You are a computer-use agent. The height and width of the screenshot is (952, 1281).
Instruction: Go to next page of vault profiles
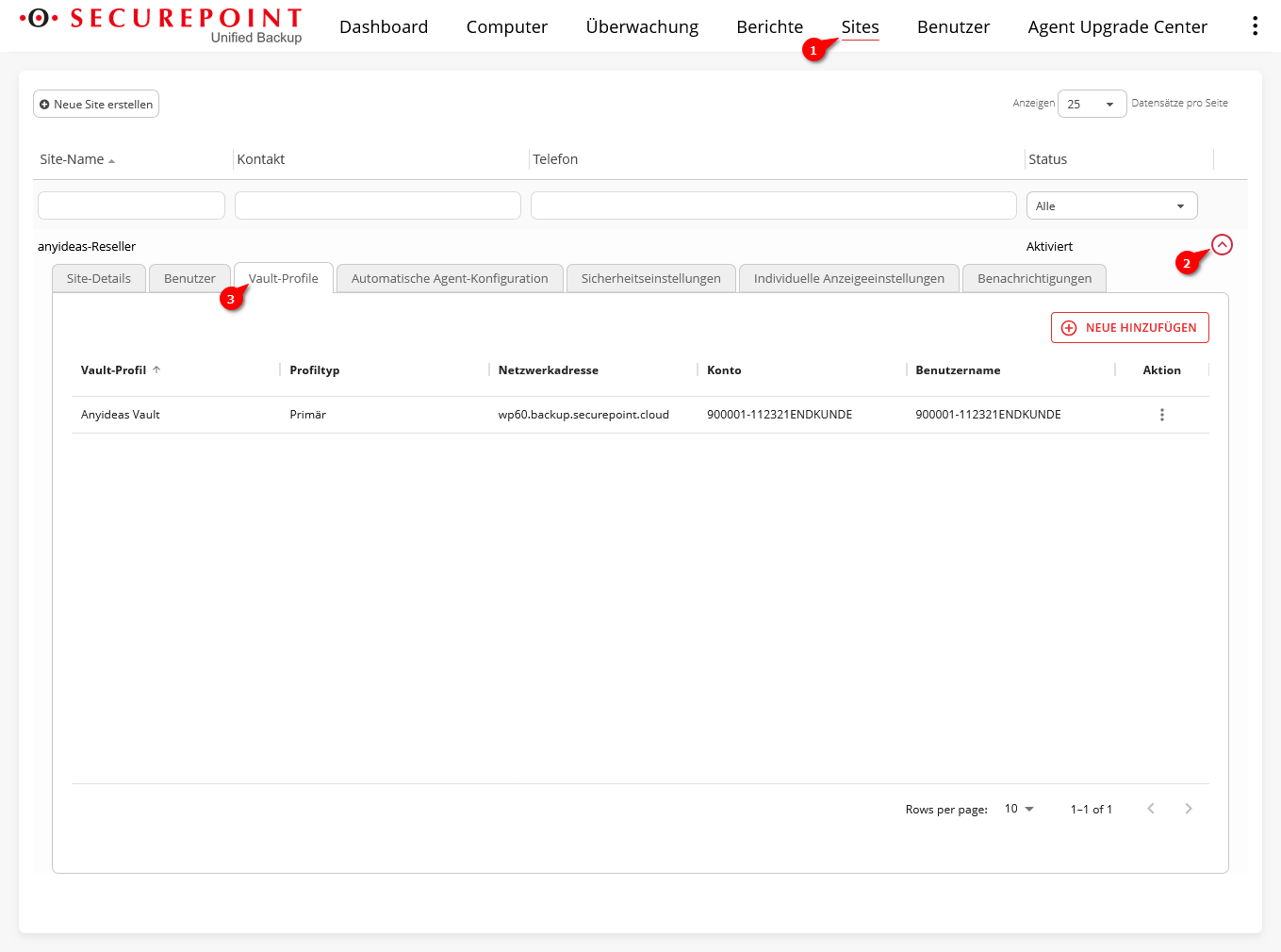[x=1188, y=809]
